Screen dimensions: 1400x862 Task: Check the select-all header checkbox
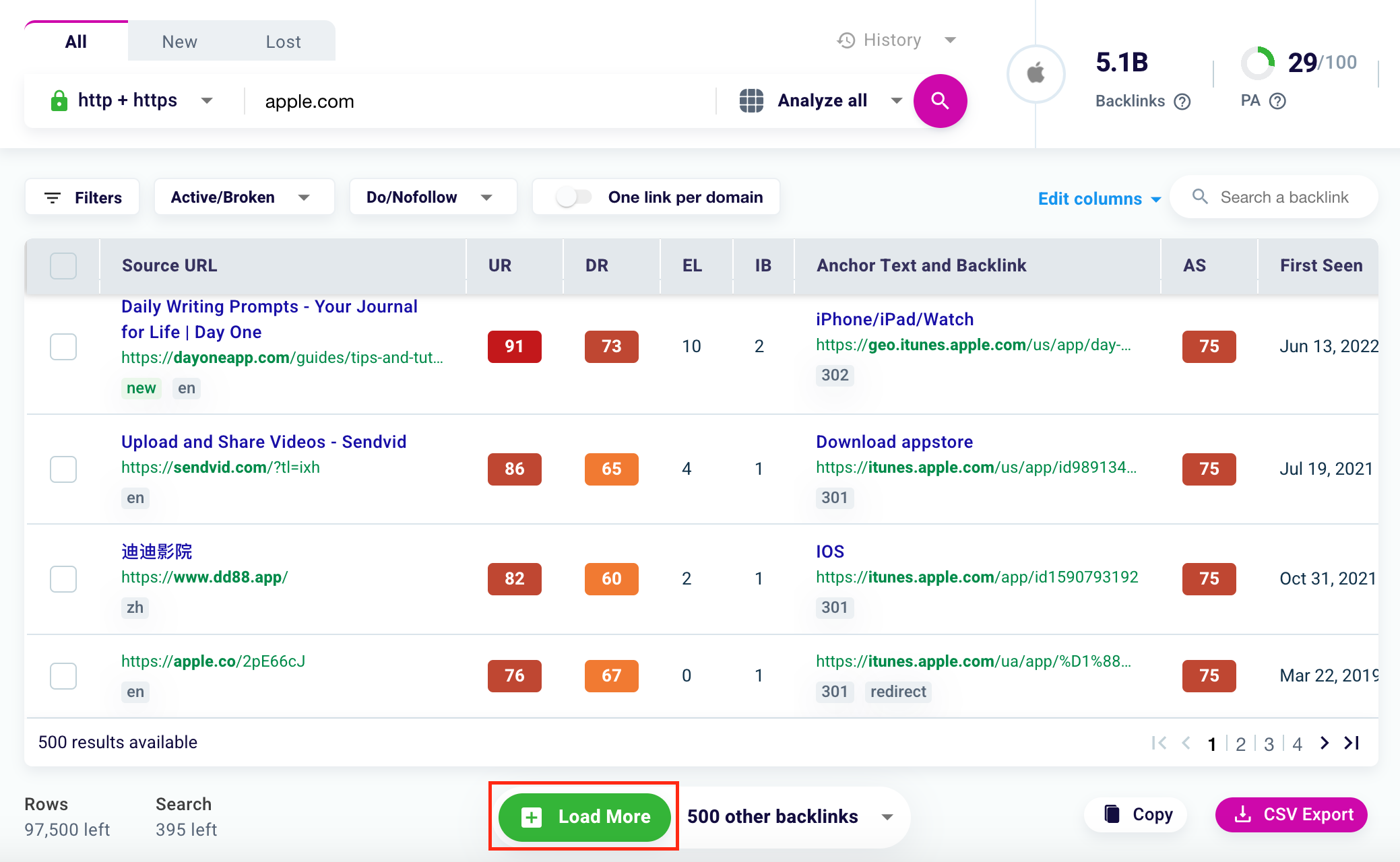pyautogui.click(x=63, y=266)
